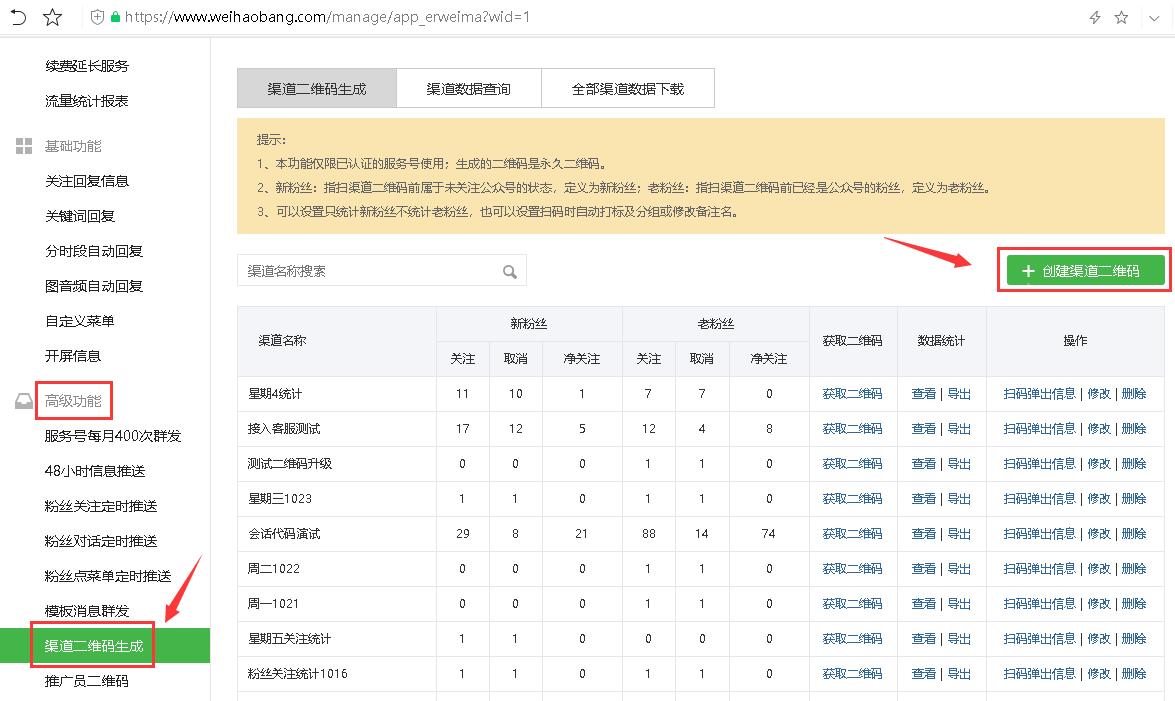Screen dimensions: 1175x701
Task: Click the shield security icon in the address bar
Action: click(x=97, y=16)
